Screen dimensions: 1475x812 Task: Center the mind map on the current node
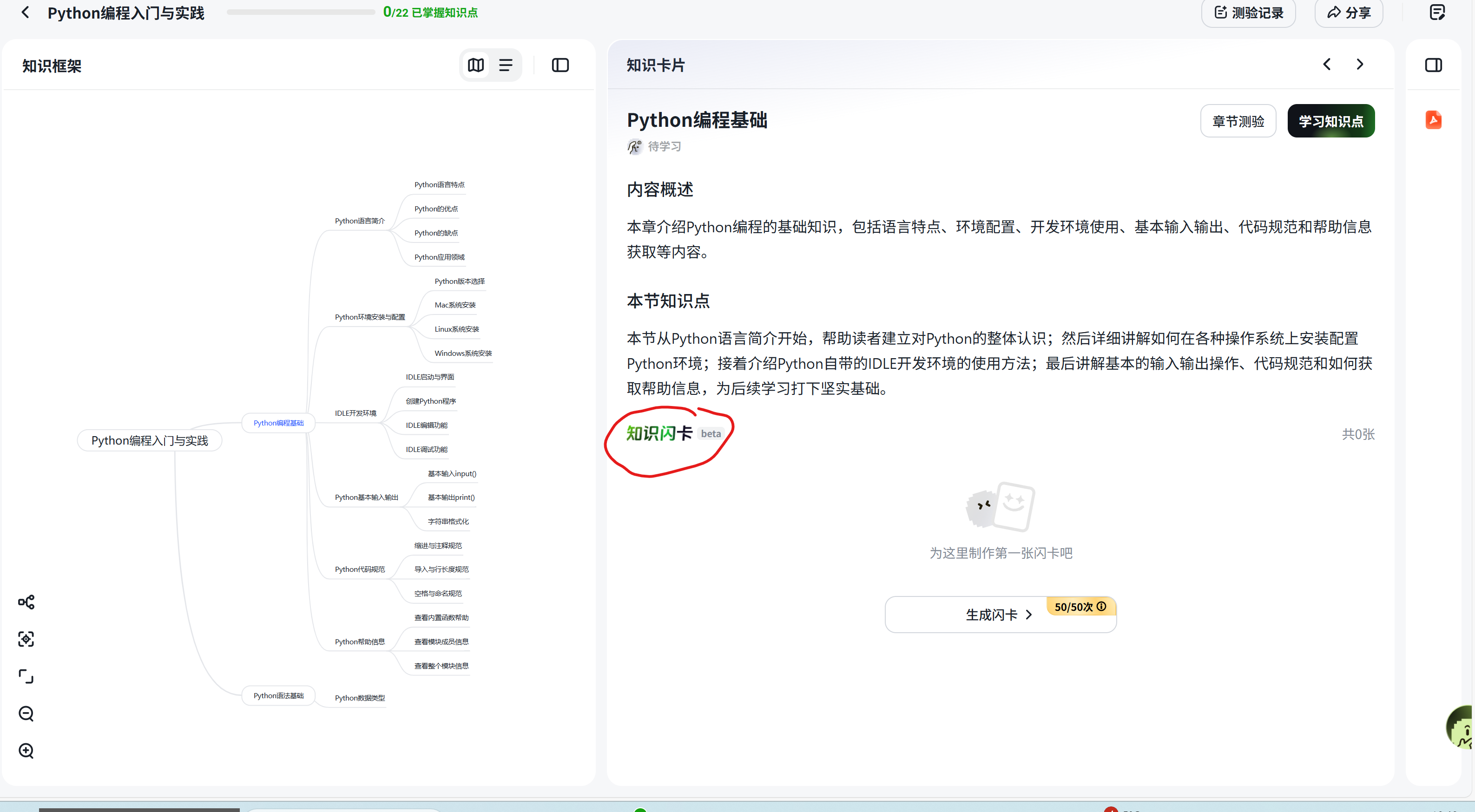[26, 639]
